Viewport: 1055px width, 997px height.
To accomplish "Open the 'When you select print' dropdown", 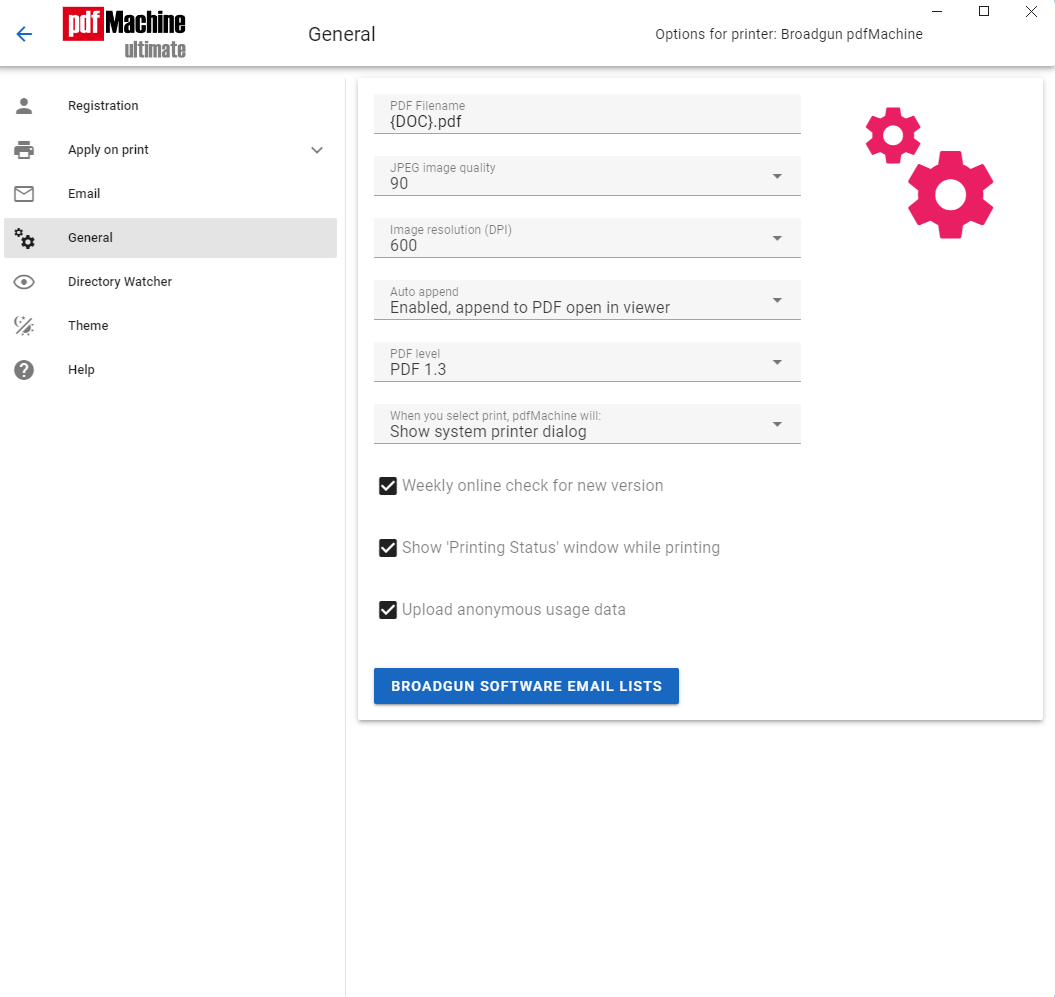I will coord(587,424).
